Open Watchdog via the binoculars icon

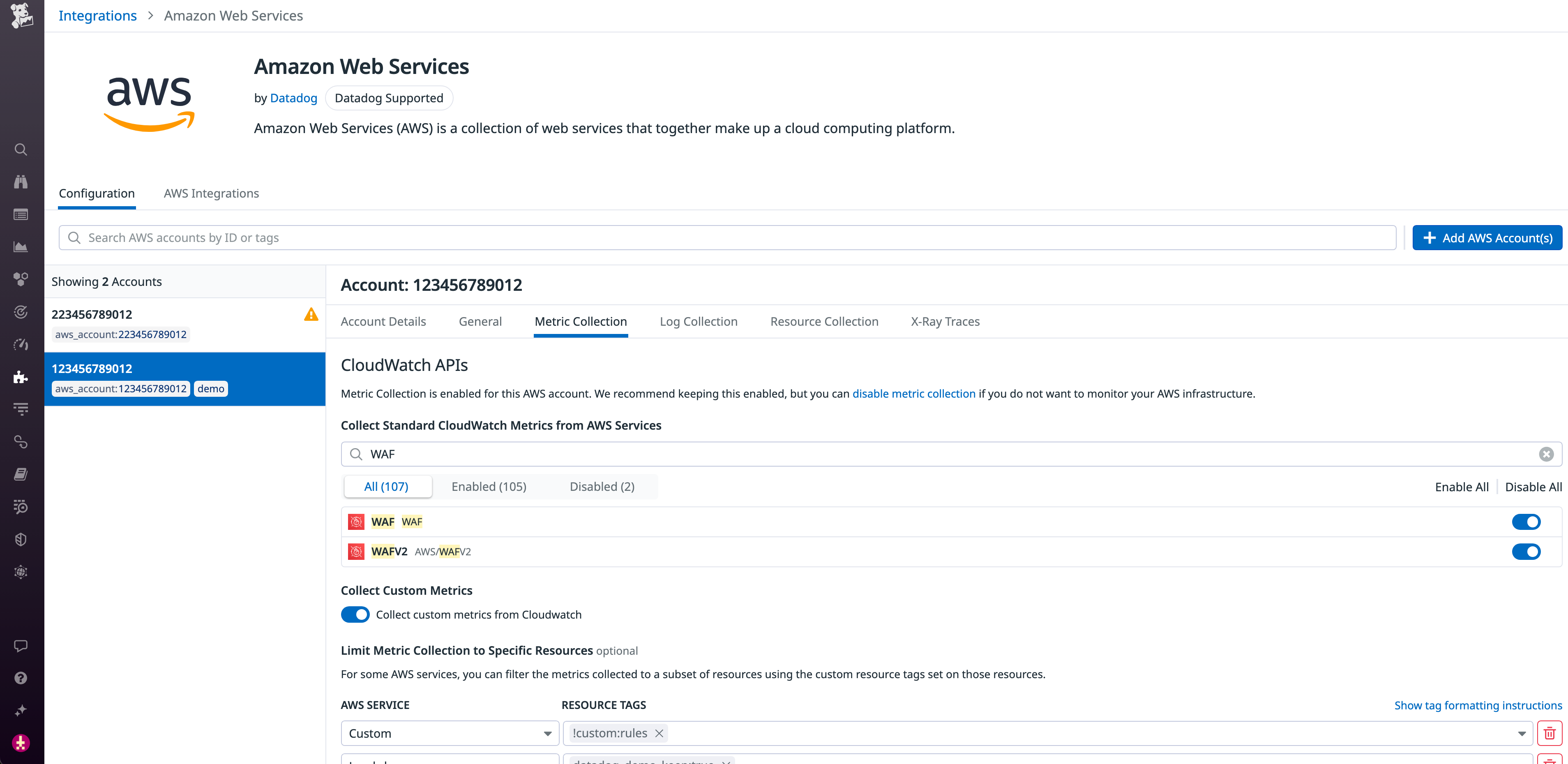pyautogui.click(x=21, y=182)
